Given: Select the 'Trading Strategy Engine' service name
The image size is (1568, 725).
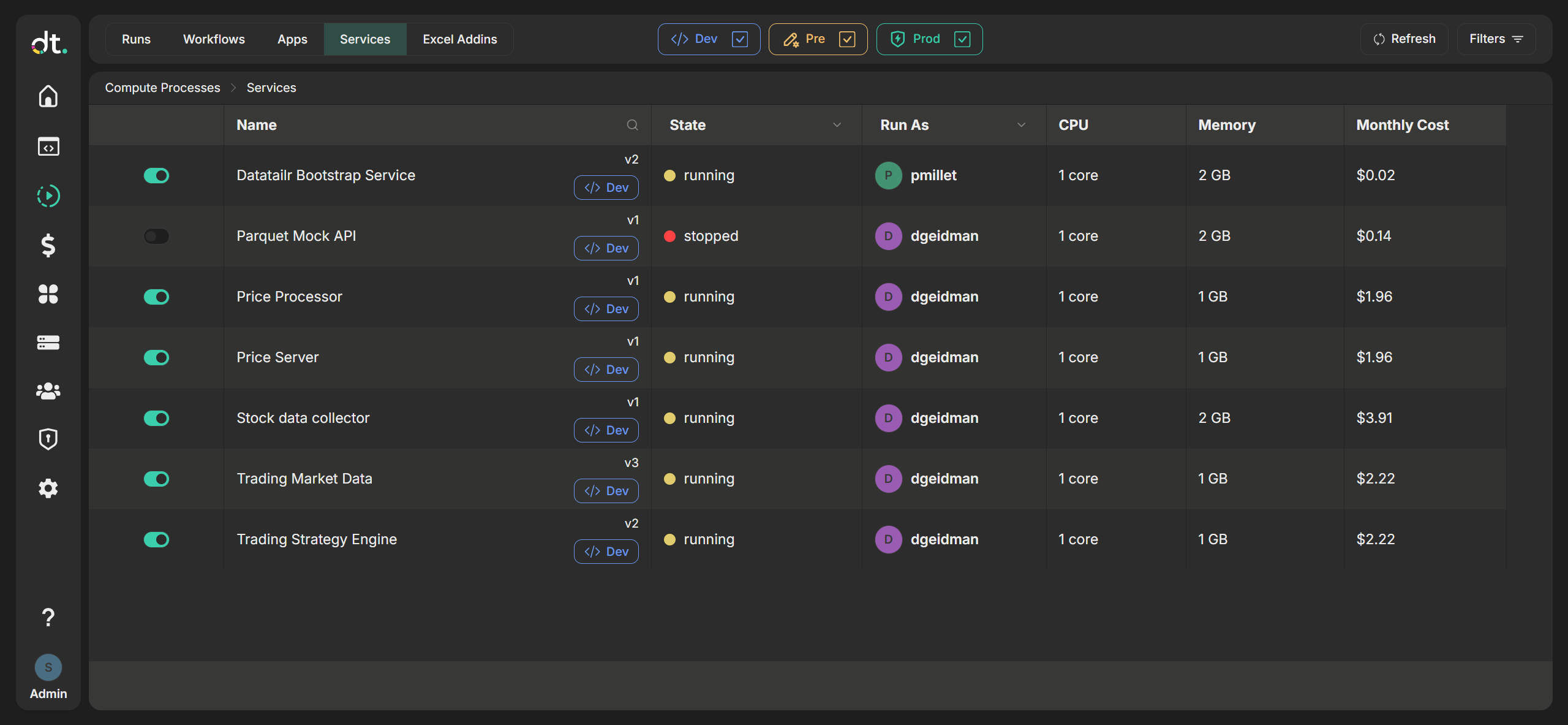Looking at the screenshot, I should [x=317, y=539].
